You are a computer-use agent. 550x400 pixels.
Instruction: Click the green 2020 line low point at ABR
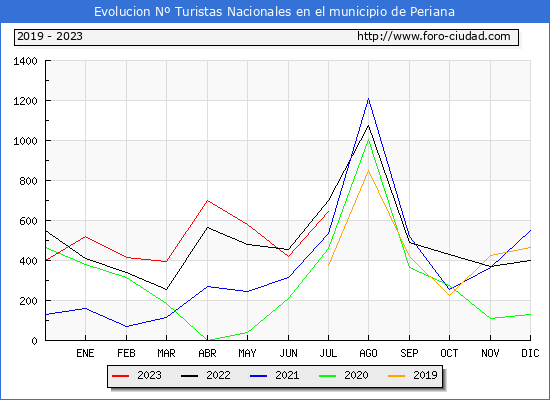(x=207, y=340)
